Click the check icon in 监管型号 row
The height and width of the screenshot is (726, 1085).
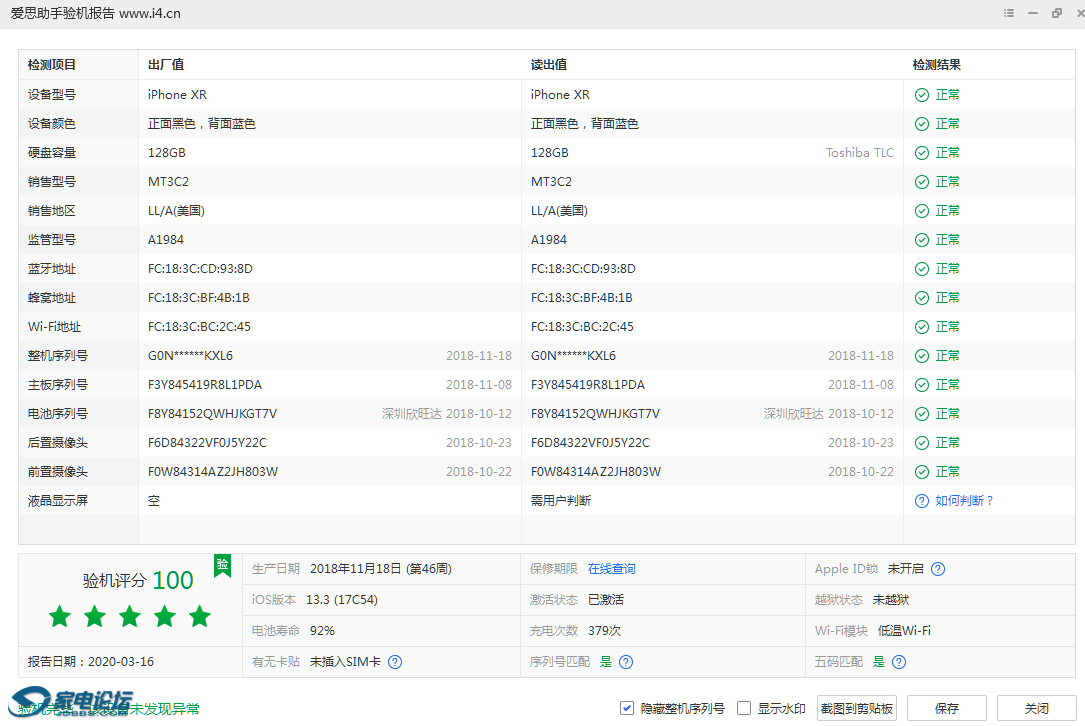[x=922, y=240]
